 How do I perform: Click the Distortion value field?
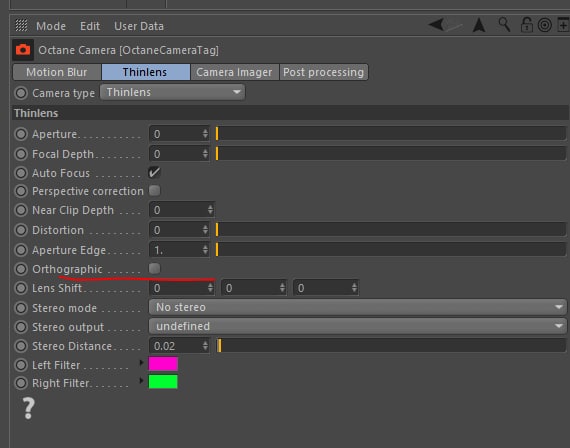coord(179,230)
